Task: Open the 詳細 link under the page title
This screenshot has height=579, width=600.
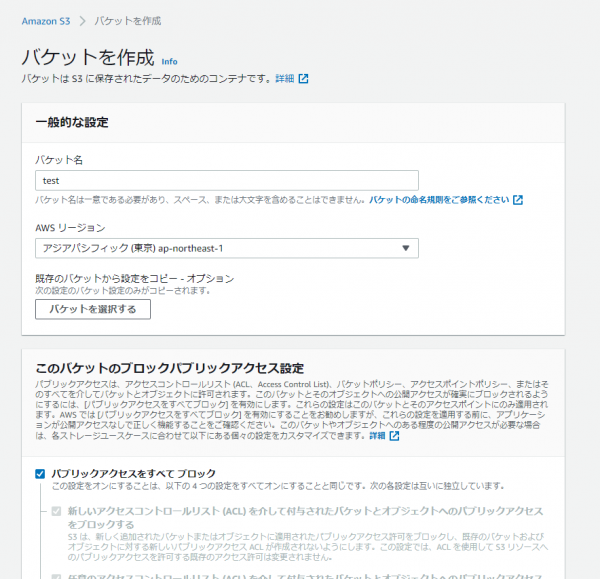Action: pos(285,78)
